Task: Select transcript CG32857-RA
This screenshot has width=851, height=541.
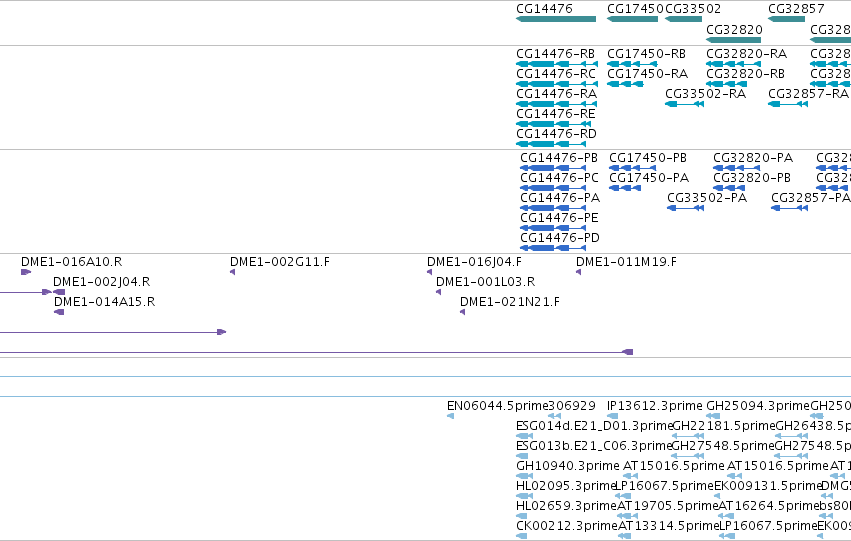Action: 808,94
